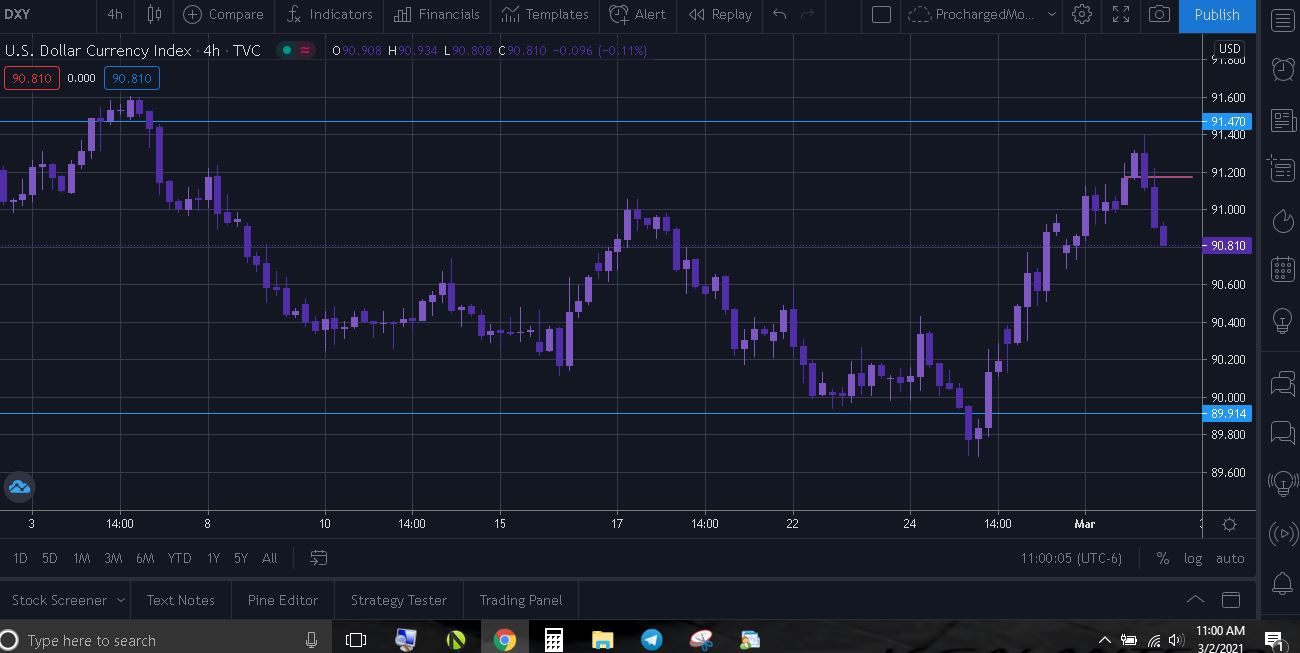Open My Ideas lightbulb in sidebar
Viewport: 1300px width, 653px height.
[x=1282, y=321]
